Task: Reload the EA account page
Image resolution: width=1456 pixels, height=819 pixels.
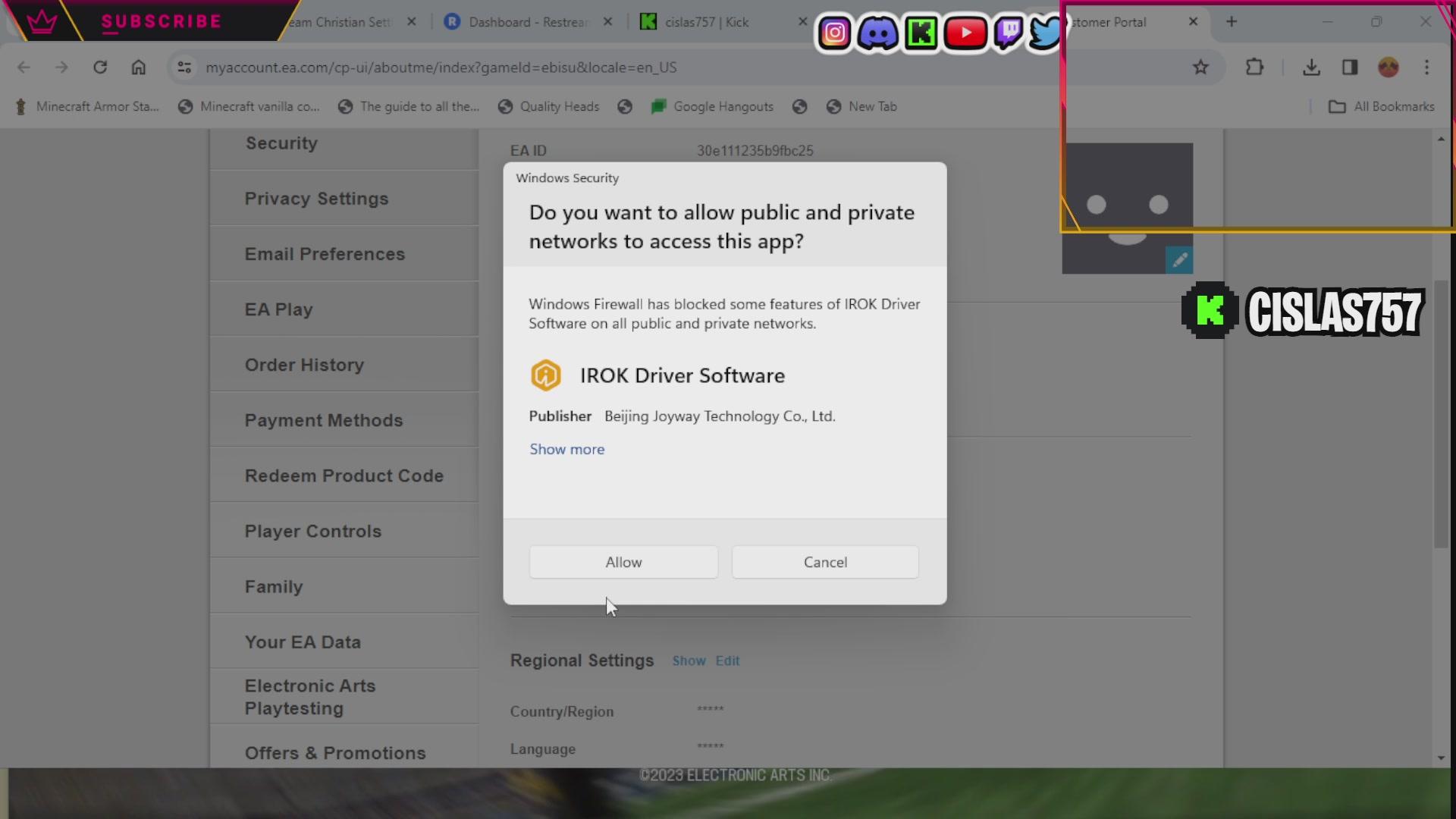Action: pos(100,67)
